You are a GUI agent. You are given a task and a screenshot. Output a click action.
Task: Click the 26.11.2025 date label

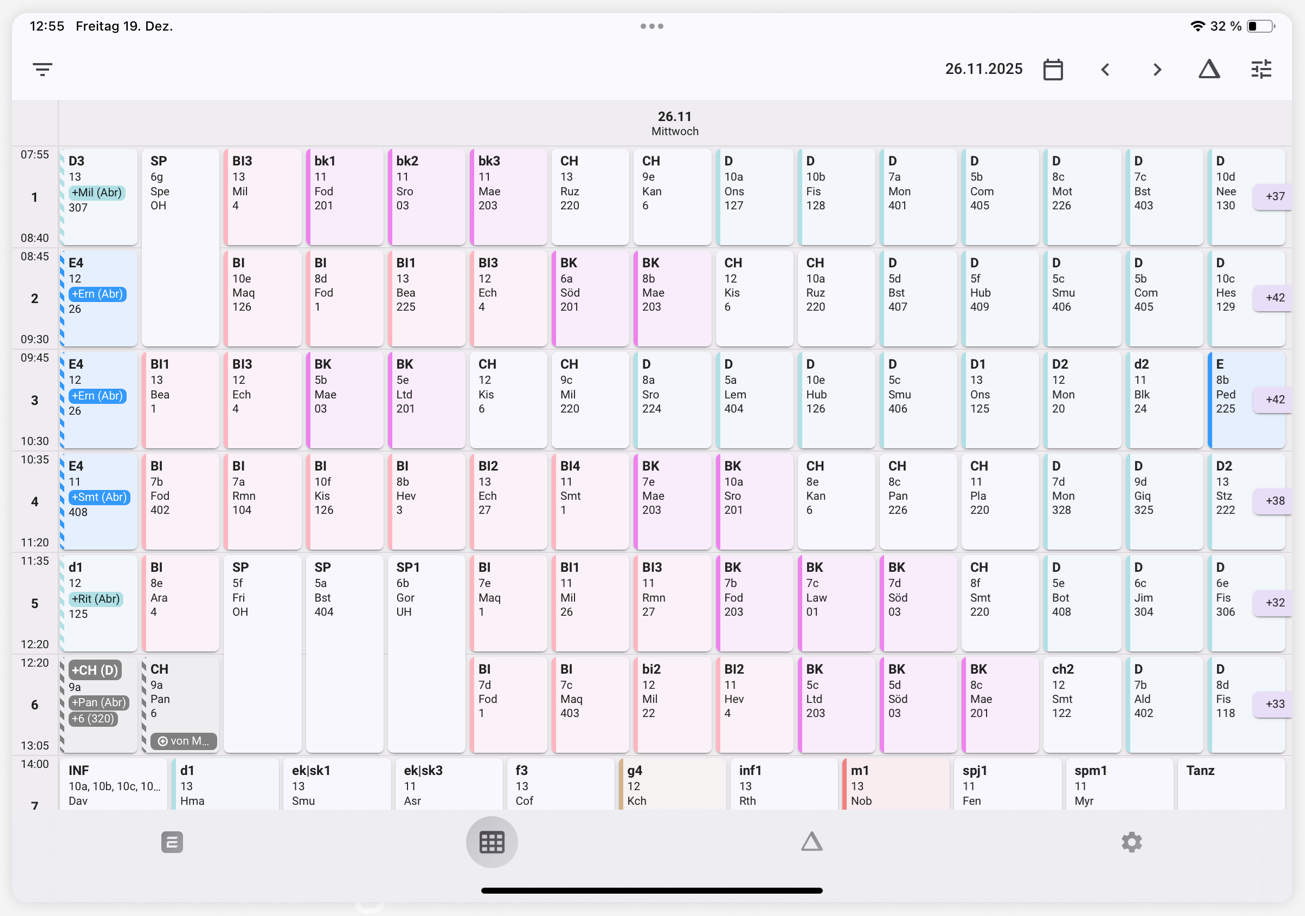[983, 69]
